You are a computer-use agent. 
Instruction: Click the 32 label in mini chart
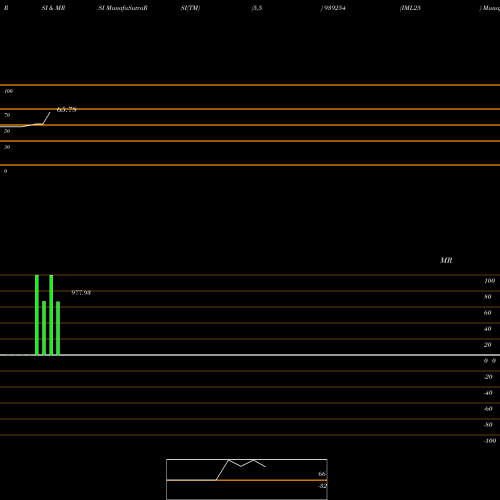pyautogui.click(x=322, y=486)
